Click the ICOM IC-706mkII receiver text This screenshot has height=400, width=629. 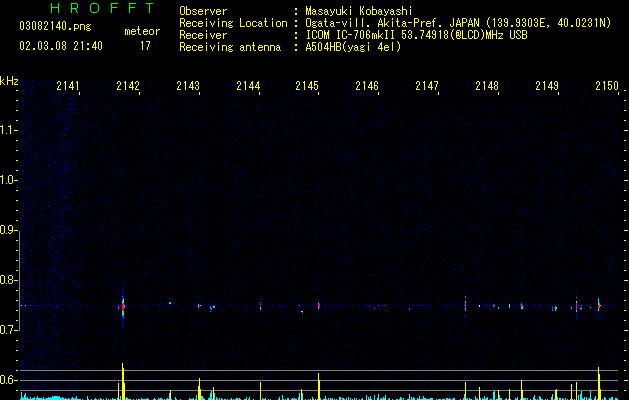pos(416,35)
